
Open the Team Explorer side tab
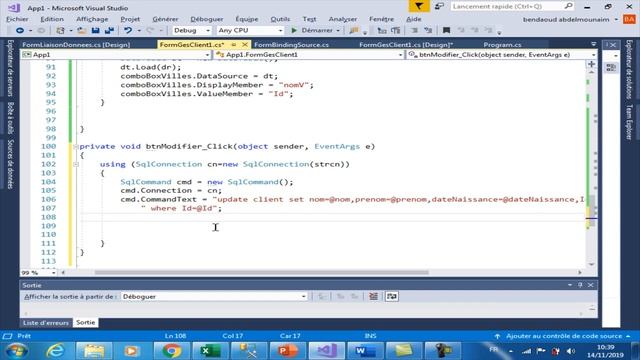(629, 122)
